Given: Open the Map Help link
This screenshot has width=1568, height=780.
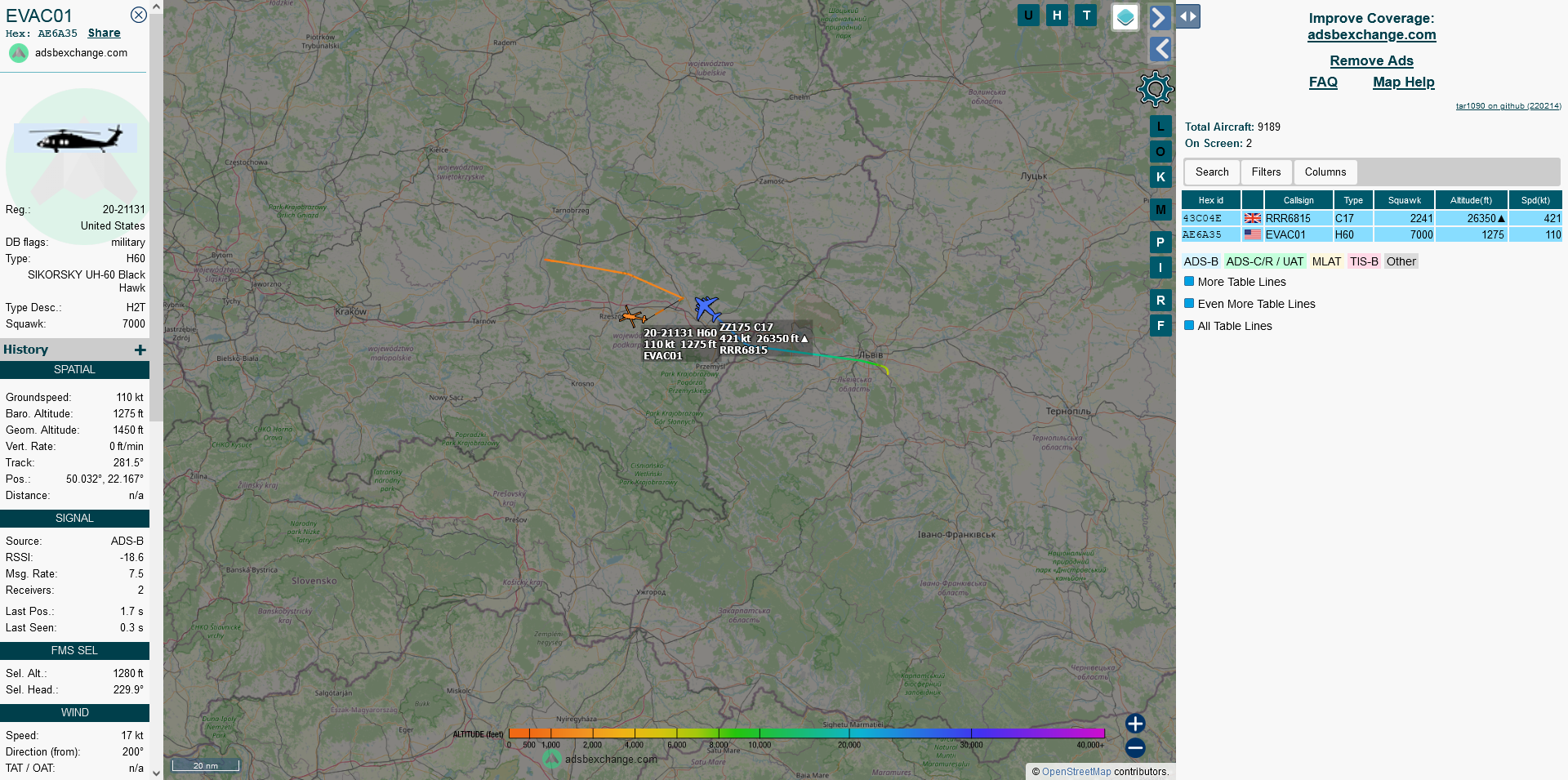Looking at the screenshot, I should pos(1403,82).
